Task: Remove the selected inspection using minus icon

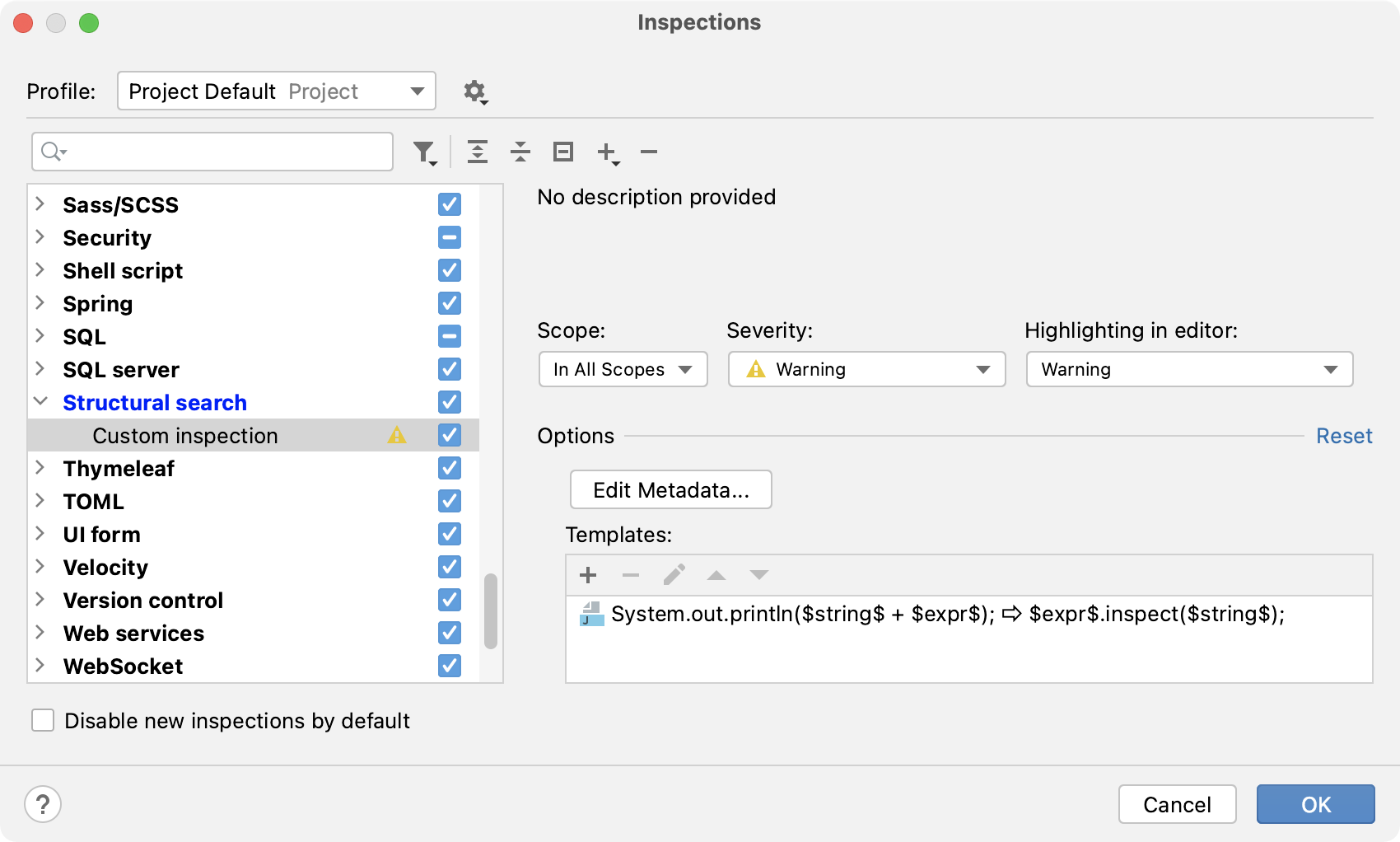Action: click(648, 152)
